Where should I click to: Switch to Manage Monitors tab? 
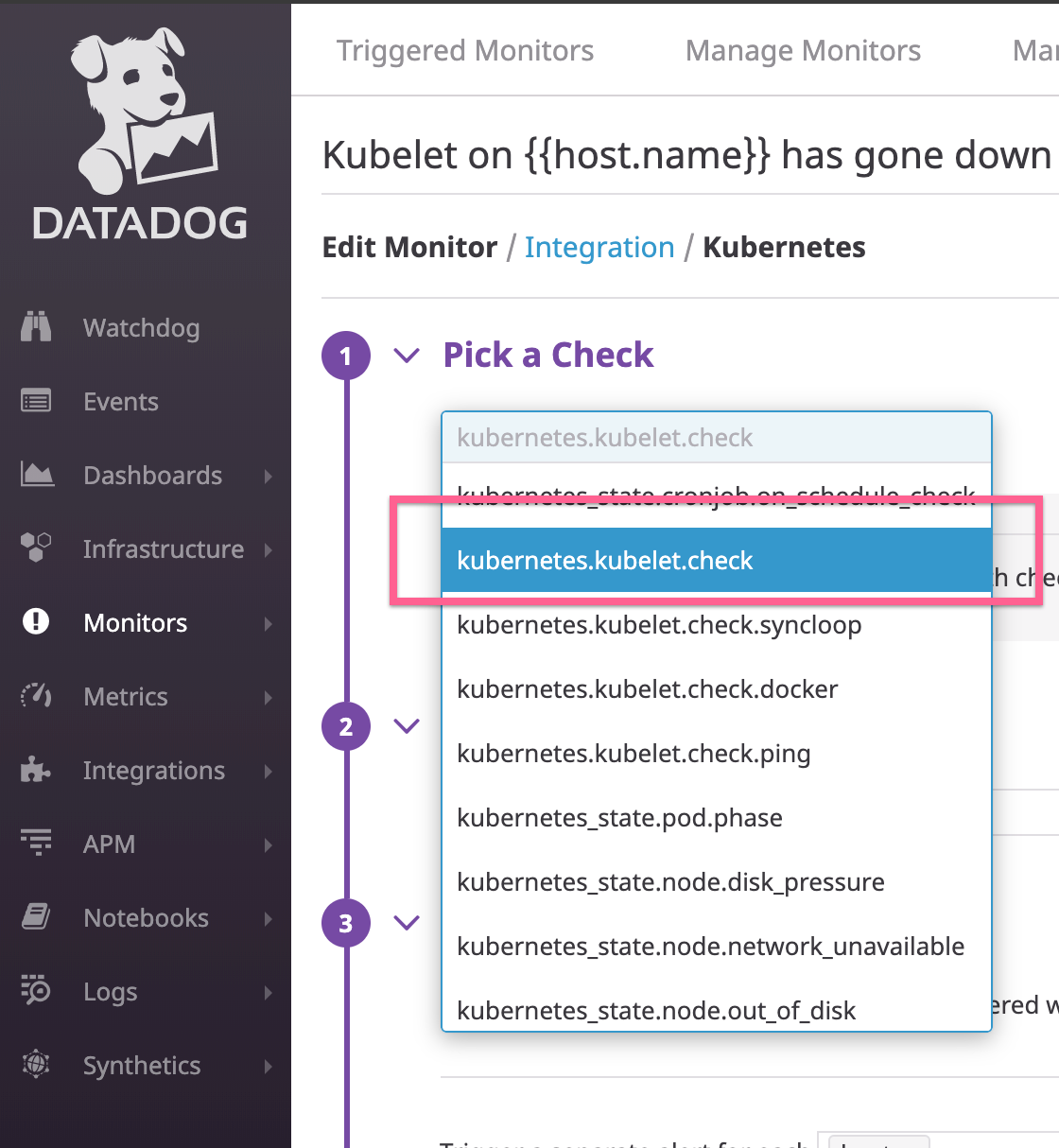803,50
